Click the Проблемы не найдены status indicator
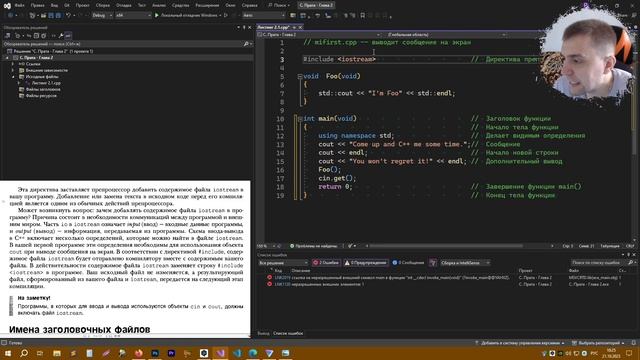The height and width of the screenshot is (360, 640). pyautogui.click(x=313, y=246)
